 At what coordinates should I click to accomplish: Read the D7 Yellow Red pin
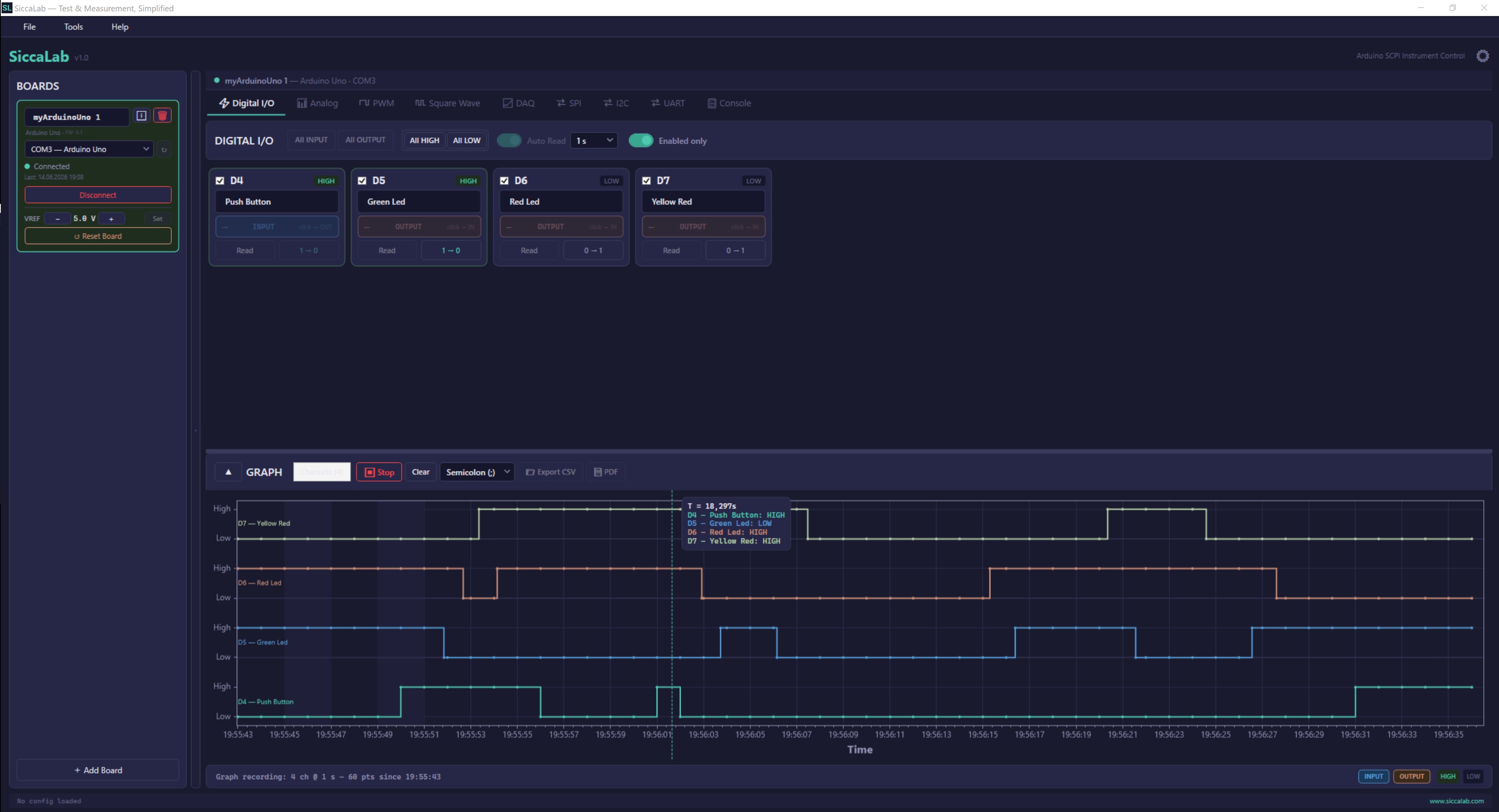(x=671, y=251)
